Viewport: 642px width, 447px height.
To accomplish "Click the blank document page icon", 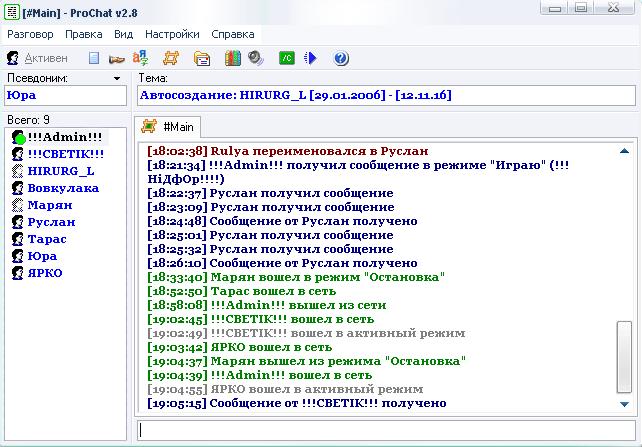I will (x=94, y=58).
